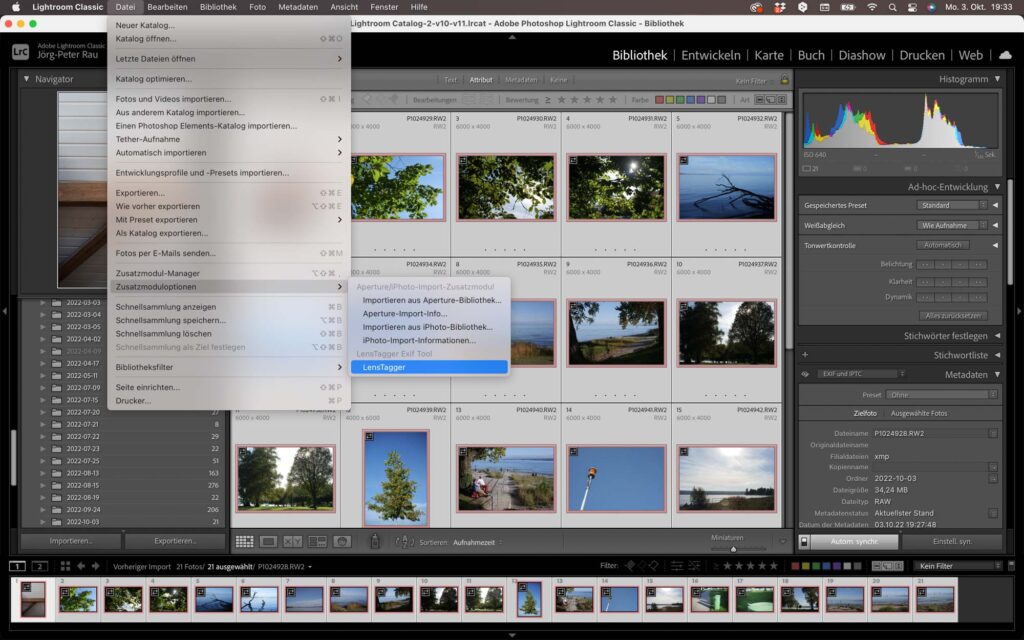Switch to the Entwickeln module
1024x640 pixels.
(711, 56)
